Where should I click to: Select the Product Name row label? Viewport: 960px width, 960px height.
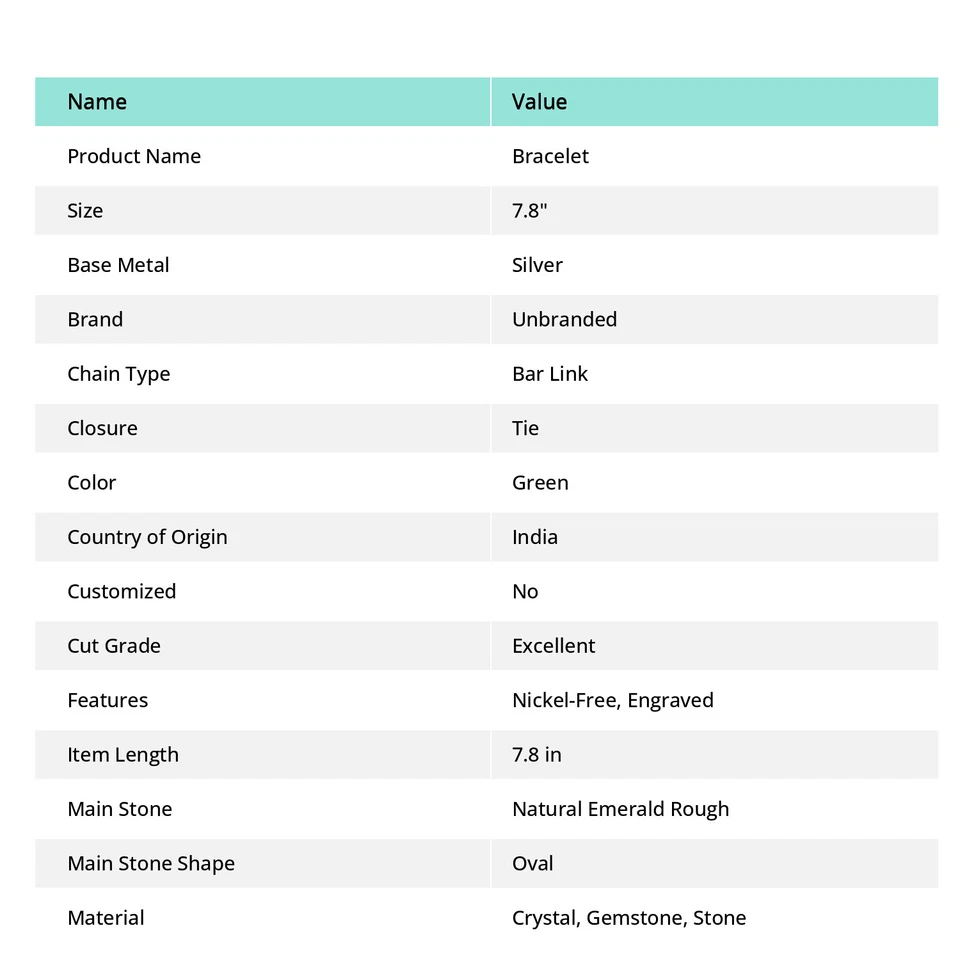click(134, 156)
